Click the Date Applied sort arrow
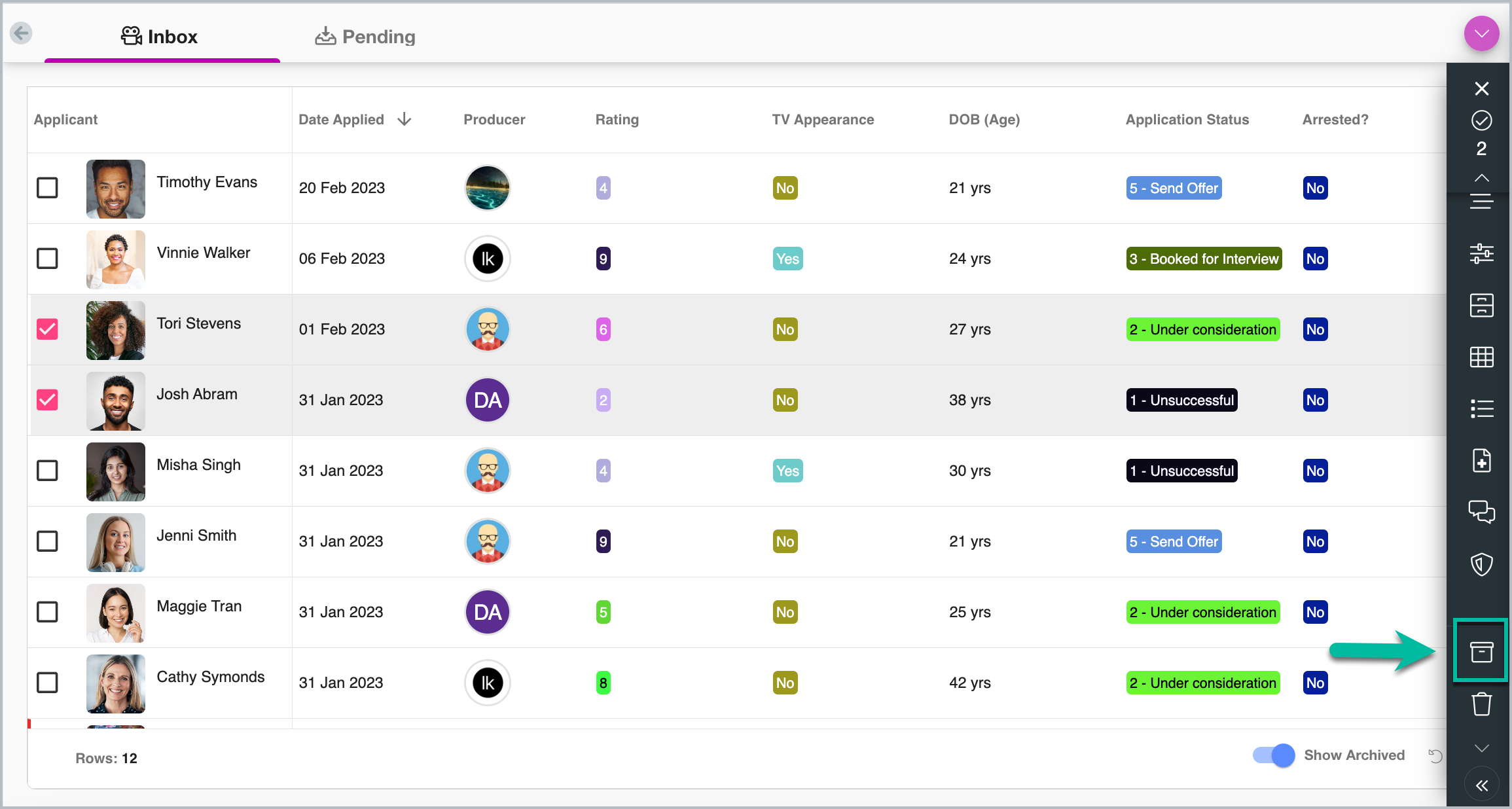1512x809 pixels. point(405,119)
